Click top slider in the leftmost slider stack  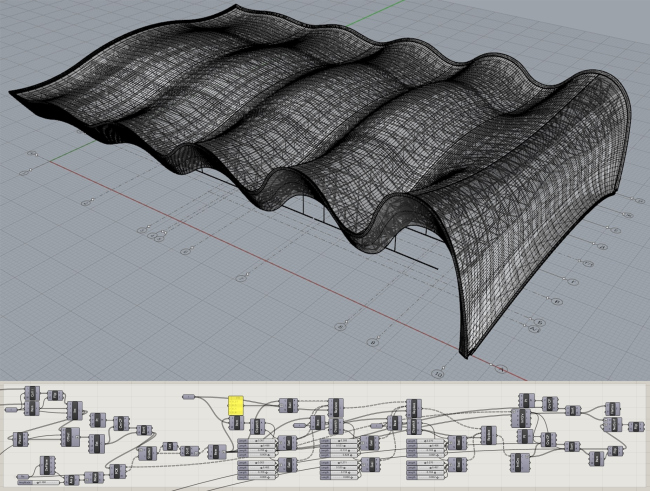(255, 440)
